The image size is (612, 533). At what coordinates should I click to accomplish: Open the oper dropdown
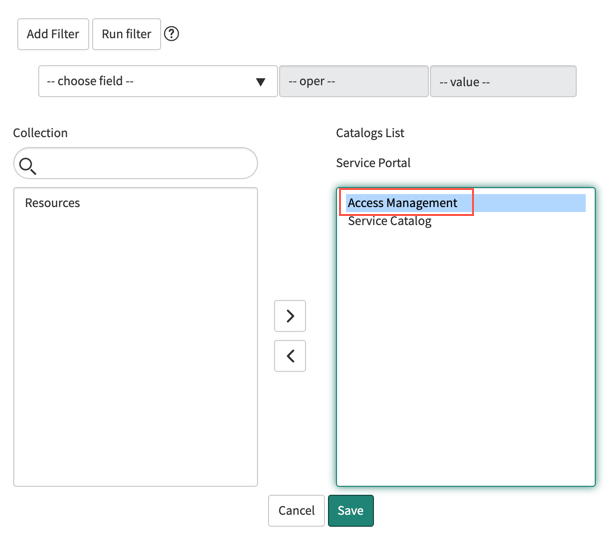354,81
